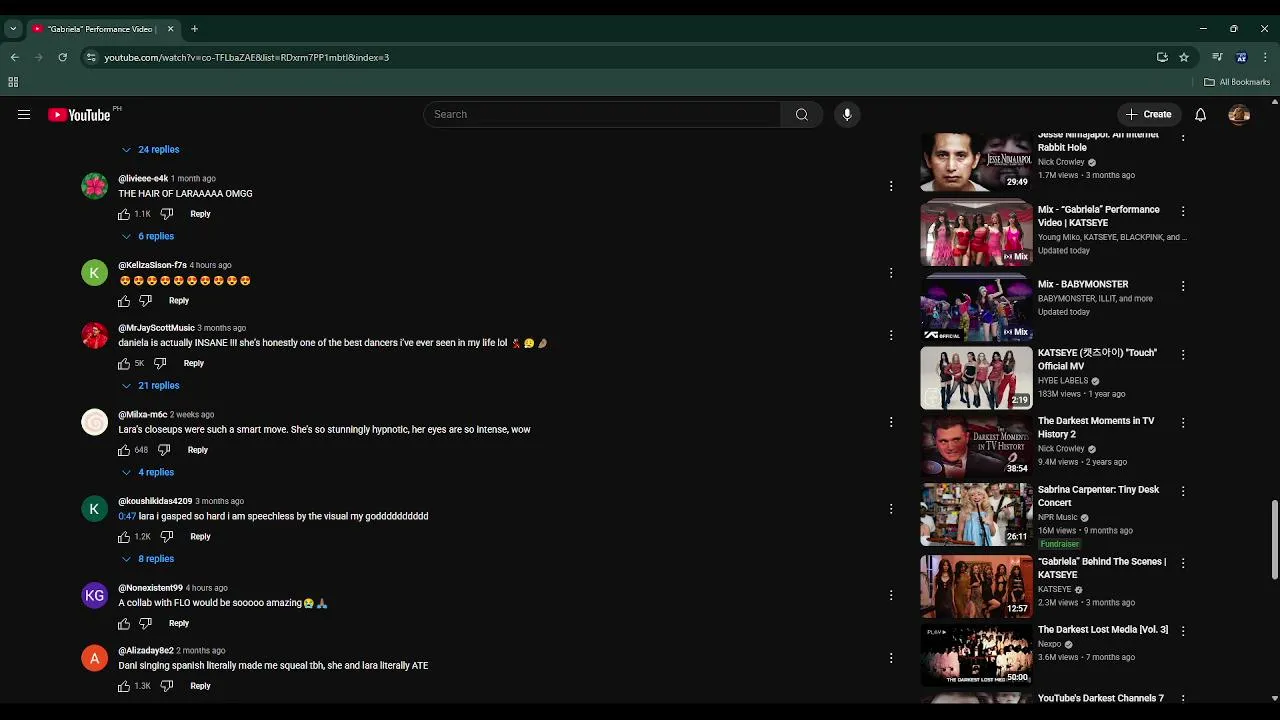
Task: Open the apps grid in bookmarks bar
Action: [13, 82]
